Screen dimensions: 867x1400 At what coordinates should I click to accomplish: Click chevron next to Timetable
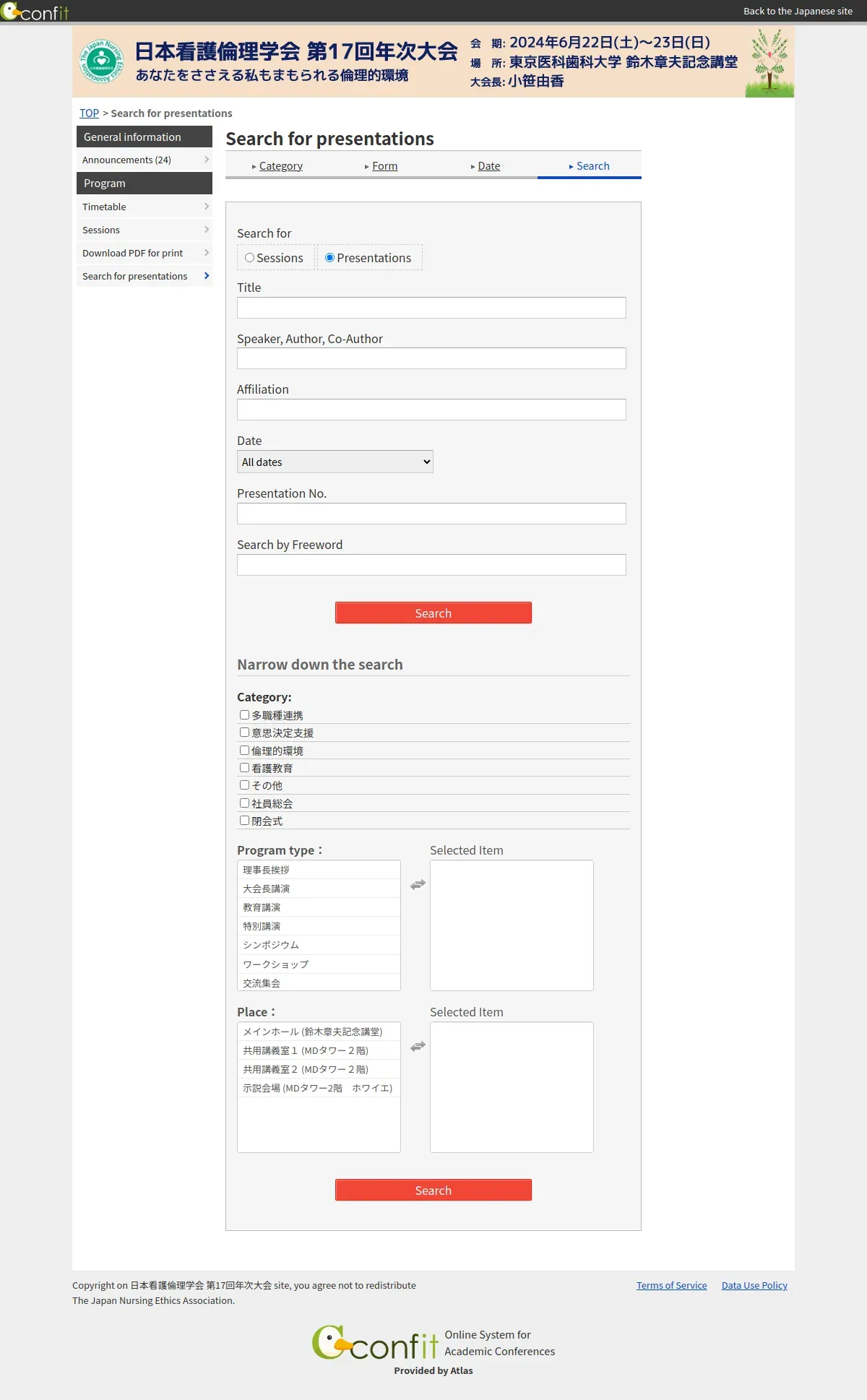coord(207,207)
